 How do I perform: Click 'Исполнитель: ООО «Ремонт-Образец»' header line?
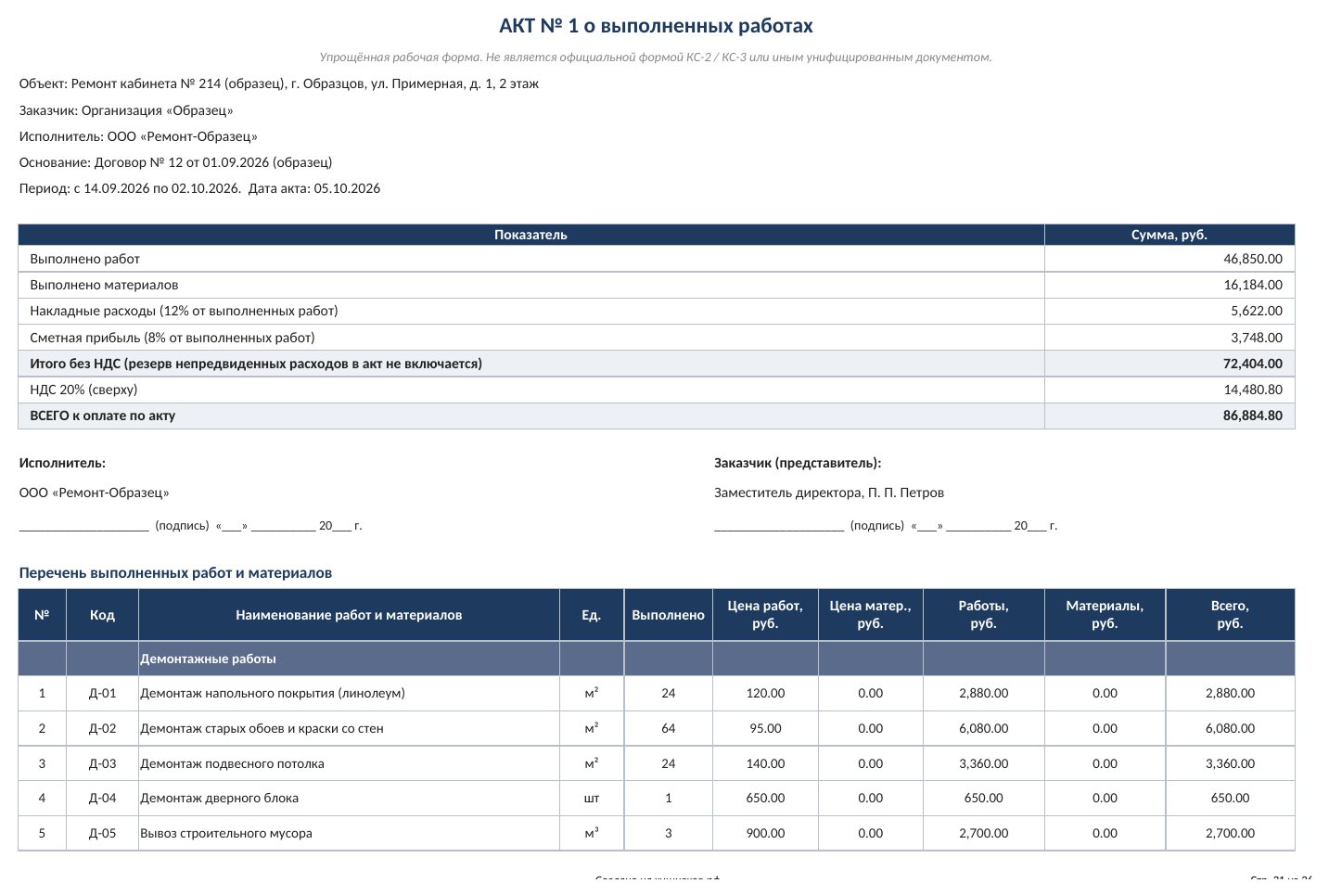tap(138, 136)
